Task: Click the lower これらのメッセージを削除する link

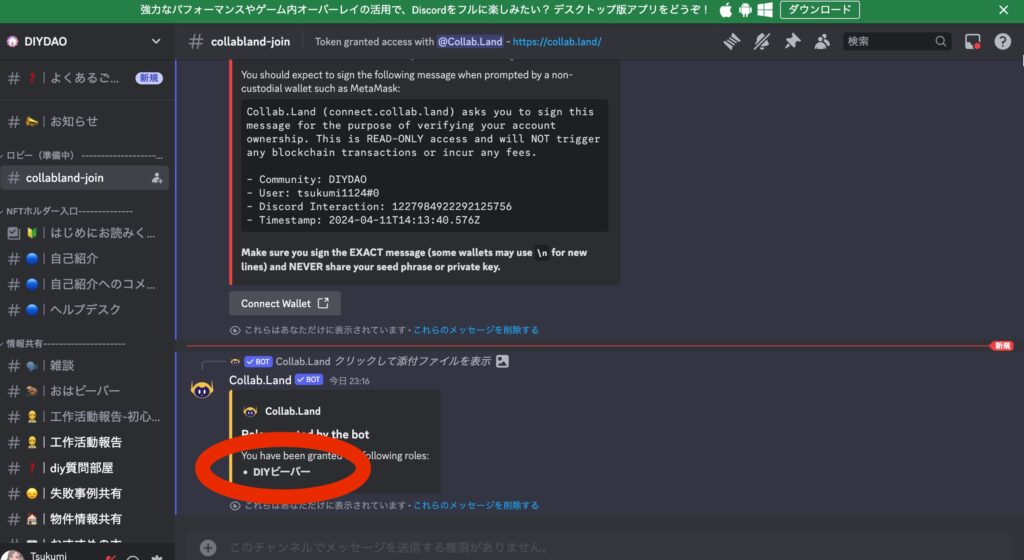Action: (x=476, y=505)
